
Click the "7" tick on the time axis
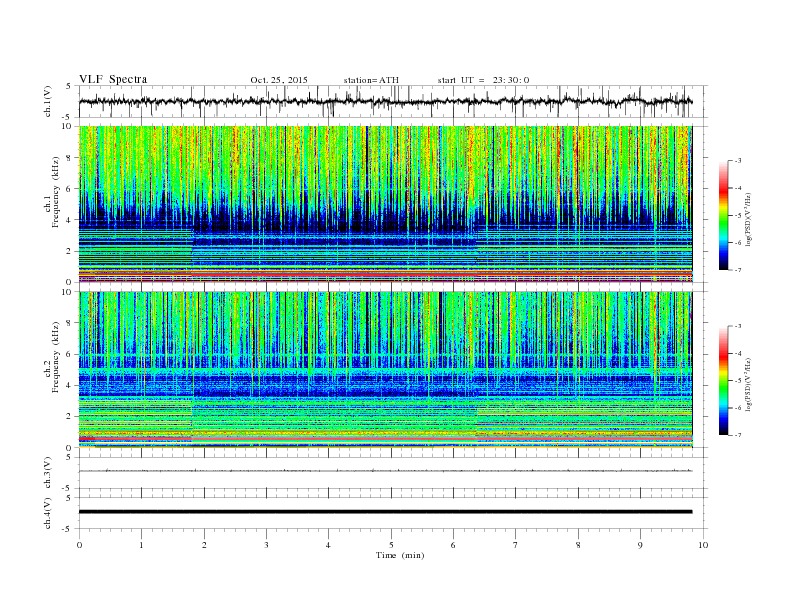coord(516,545)
